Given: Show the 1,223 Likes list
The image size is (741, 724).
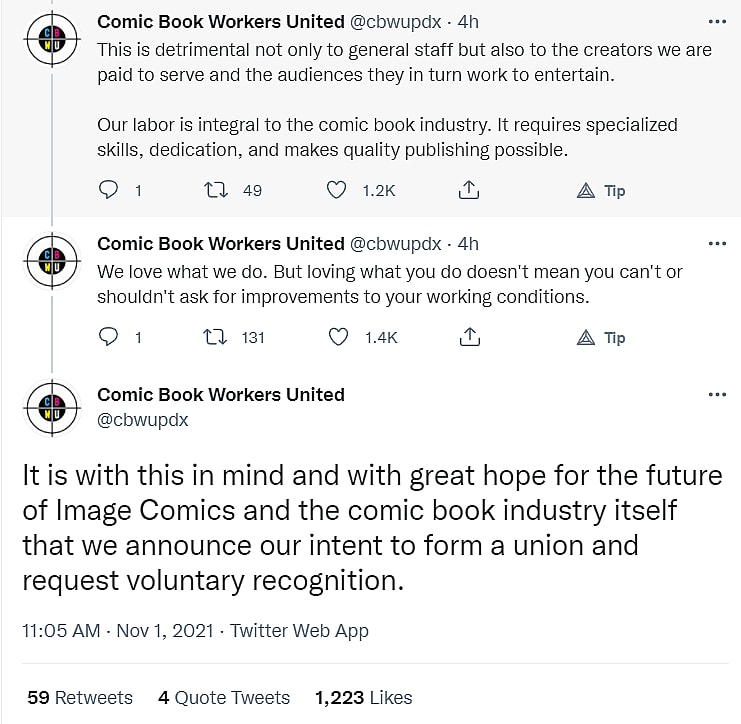Looking at the screenshot, I should (x=363, y=698).
